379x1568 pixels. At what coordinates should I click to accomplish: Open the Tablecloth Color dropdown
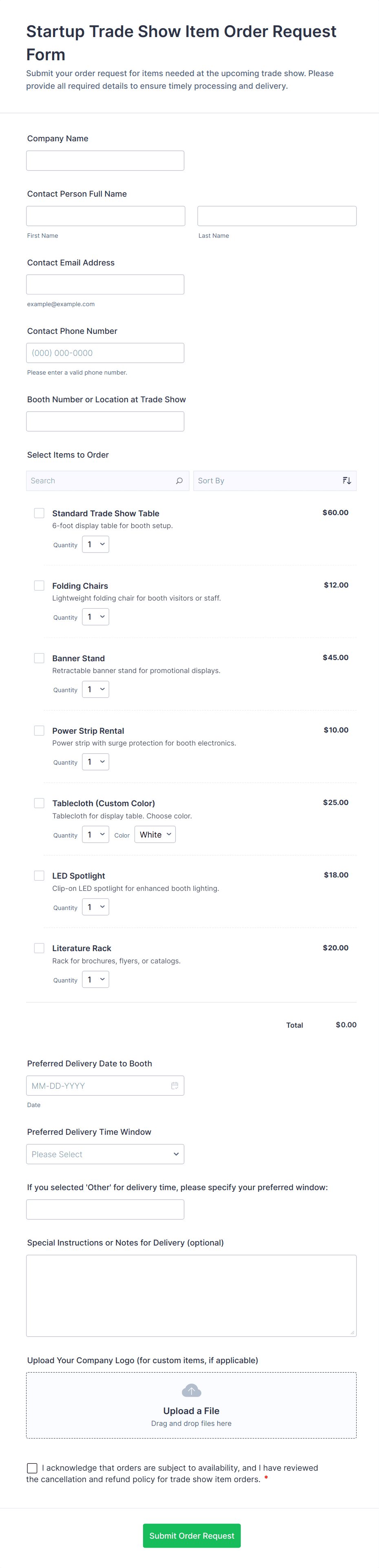[155, 835]
